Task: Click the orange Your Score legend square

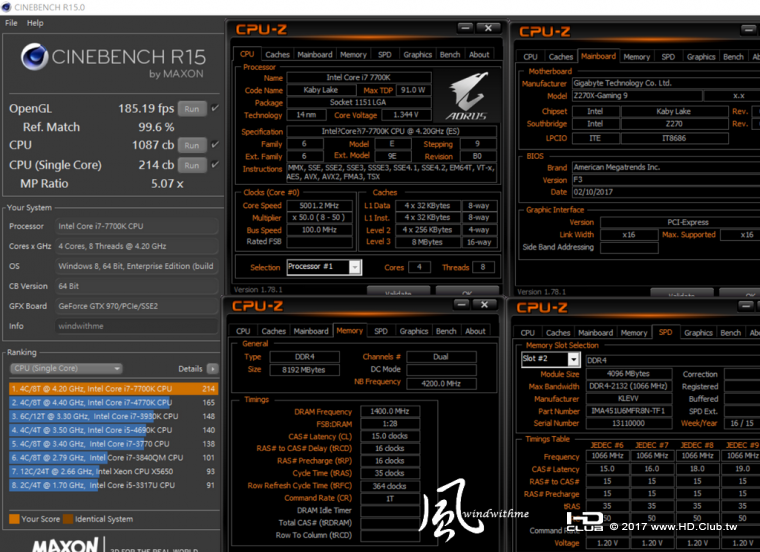Action: [13, 519]
